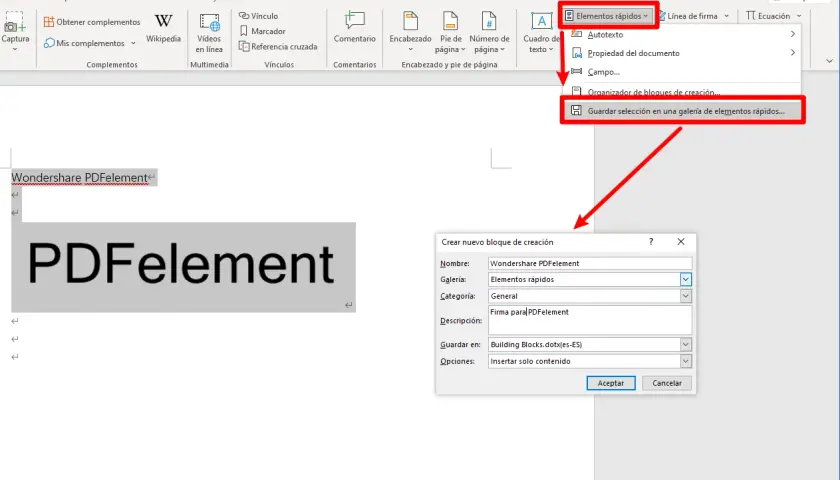The height and width of the screenshot is (480, 840).
Task: Choose Campo... menu entry
Action: click(683, 72)
